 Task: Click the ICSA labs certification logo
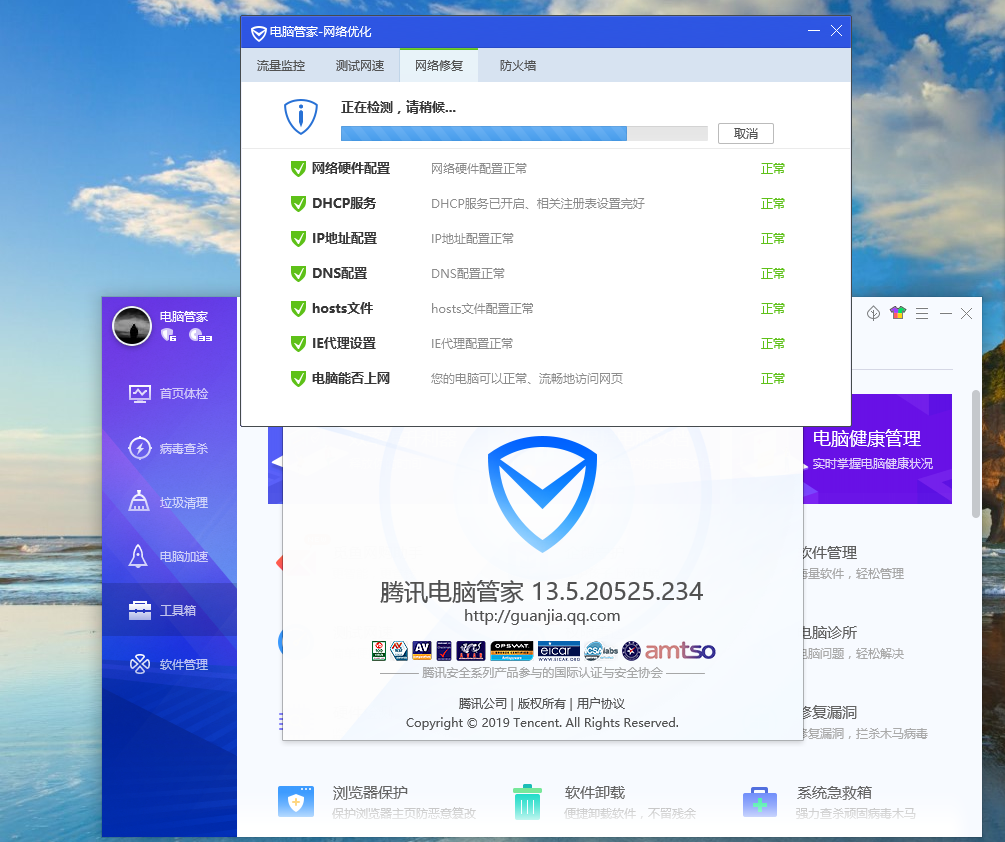601,650
